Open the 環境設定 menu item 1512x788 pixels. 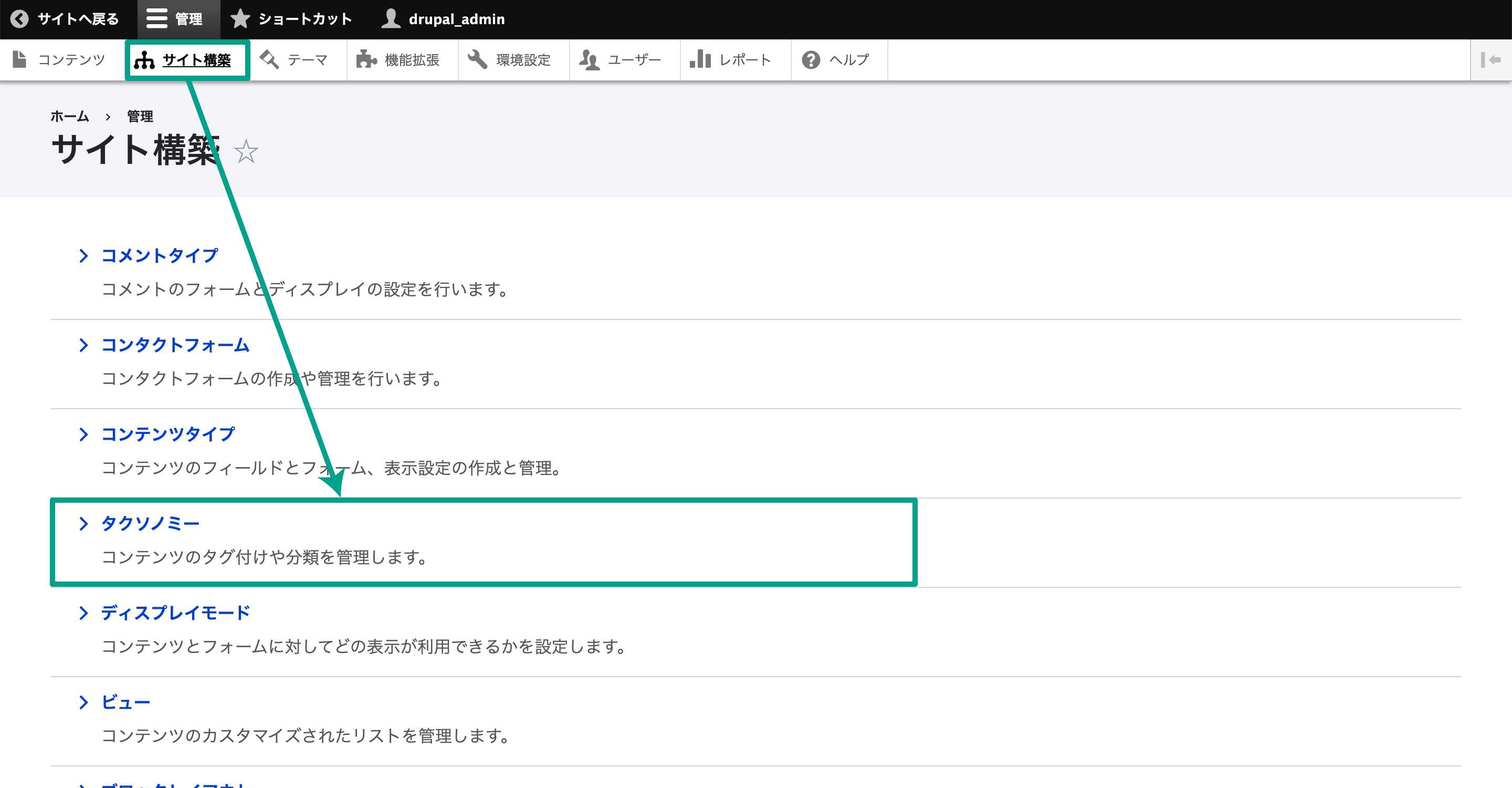(x=513, y=59)
